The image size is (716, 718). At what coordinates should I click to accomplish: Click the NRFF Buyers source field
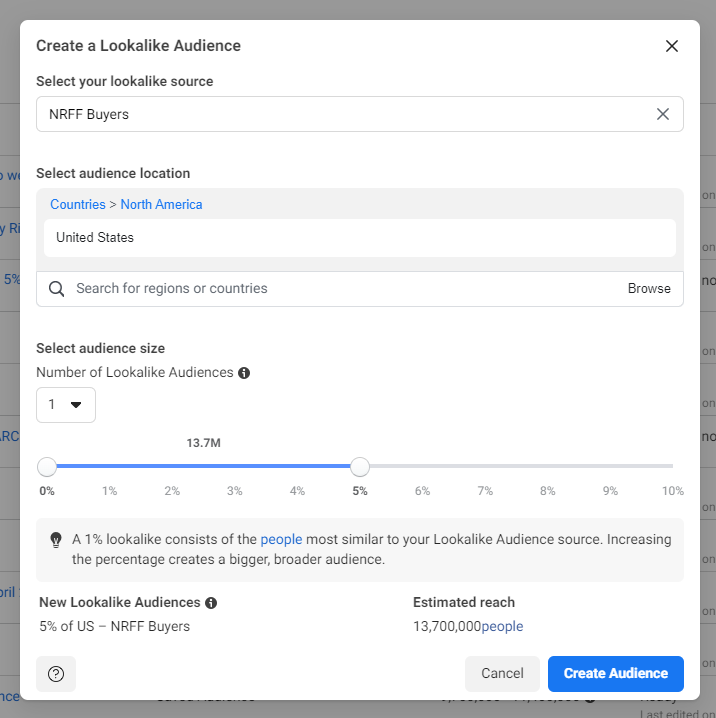[x=340, y=114]
